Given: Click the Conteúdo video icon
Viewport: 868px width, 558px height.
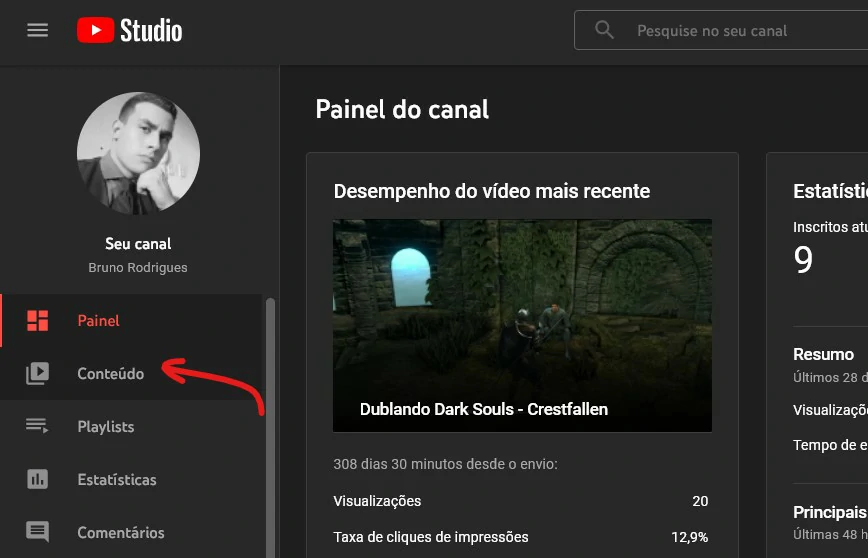Looking at the screenshot, I should click(x=38, y=374).
